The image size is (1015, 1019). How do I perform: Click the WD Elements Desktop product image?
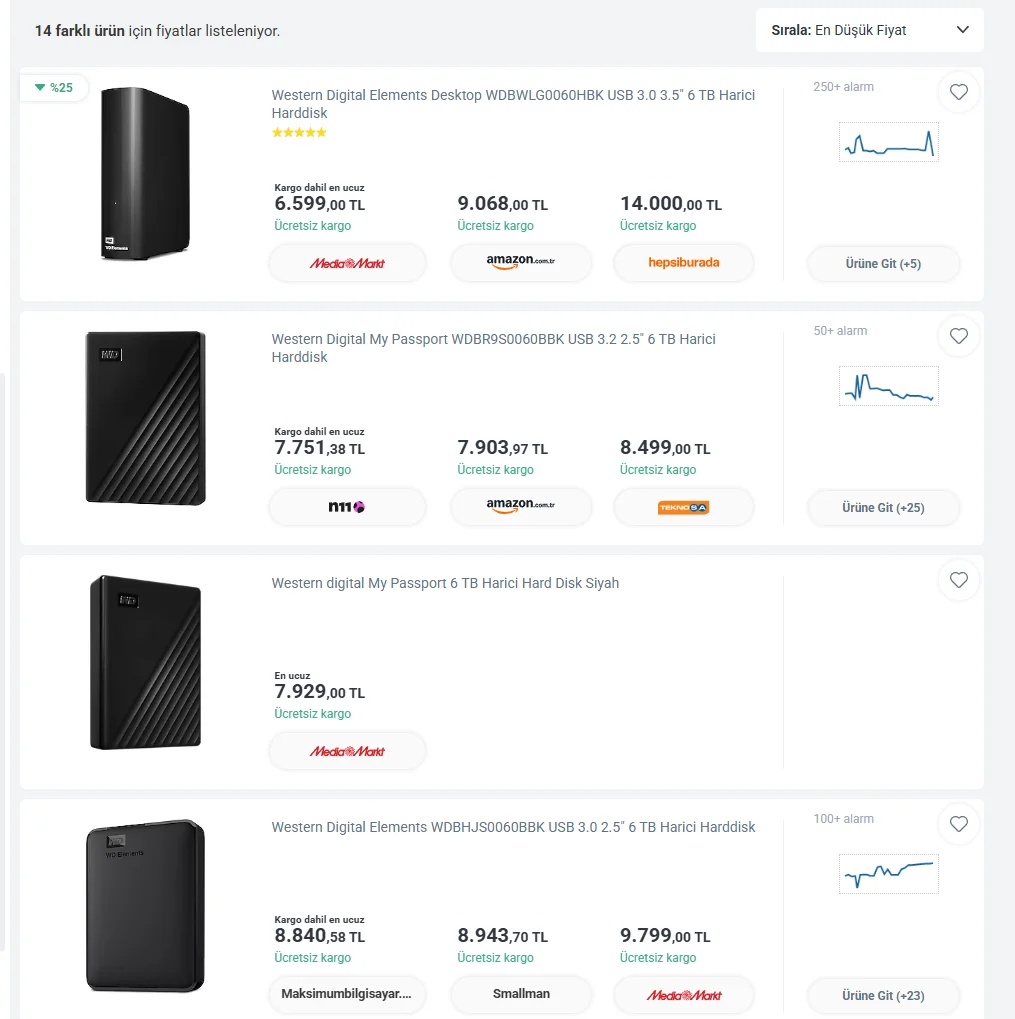144,174
